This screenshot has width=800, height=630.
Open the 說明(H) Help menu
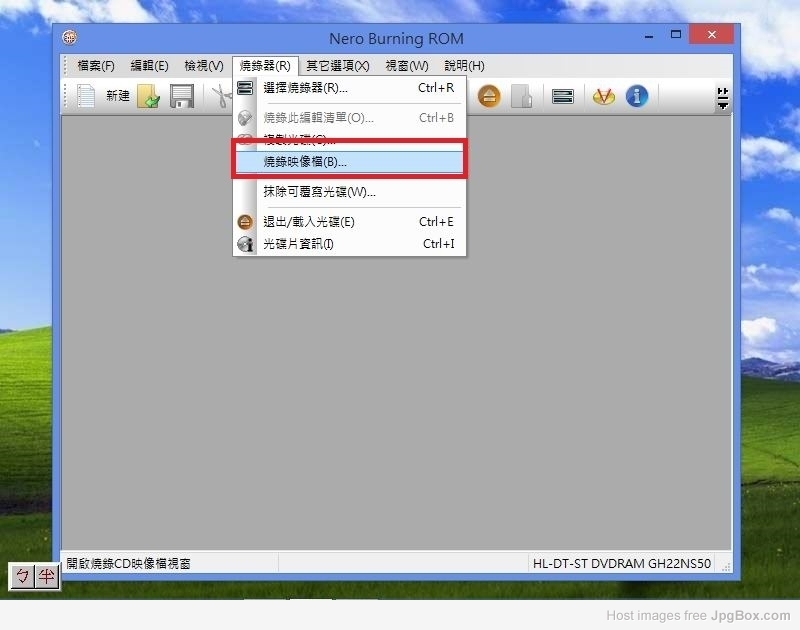pyautogui.click(x=464, y=66)
